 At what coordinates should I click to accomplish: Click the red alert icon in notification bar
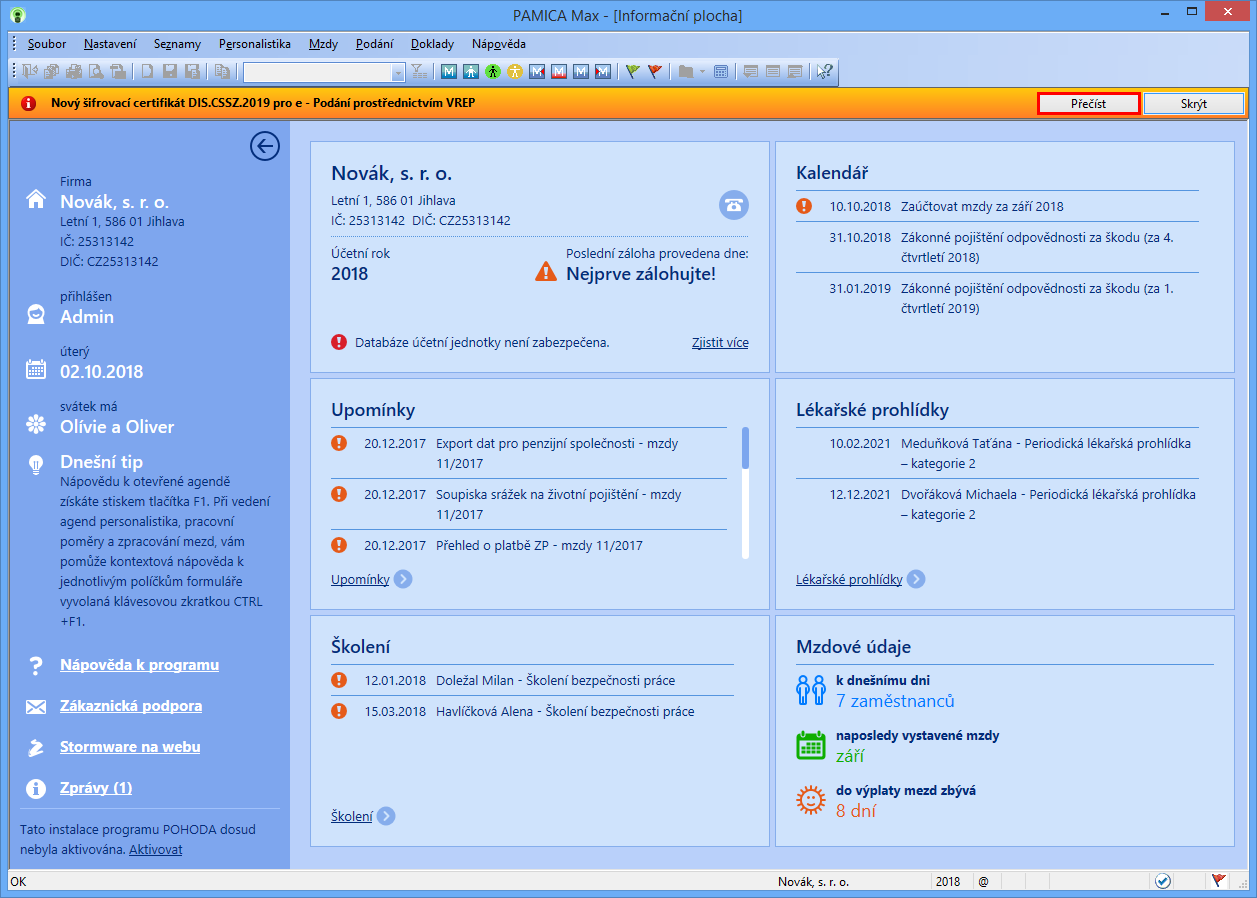[x=29, y=103]
